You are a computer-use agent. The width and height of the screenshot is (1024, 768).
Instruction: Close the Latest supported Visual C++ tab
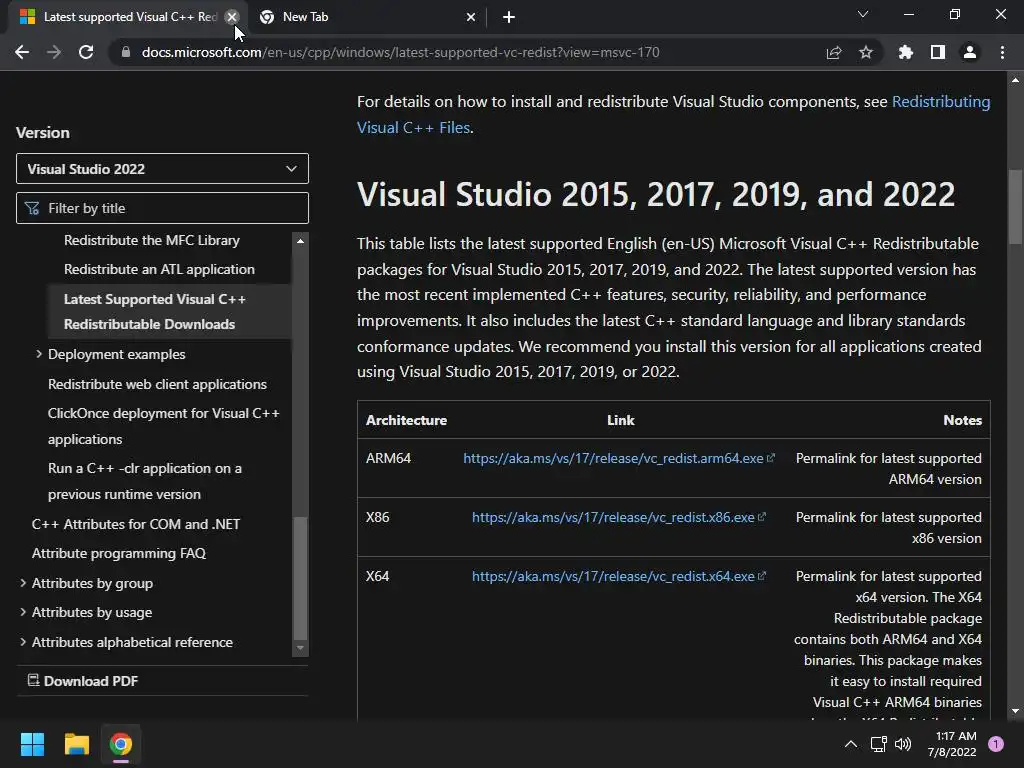click(232, 17)
